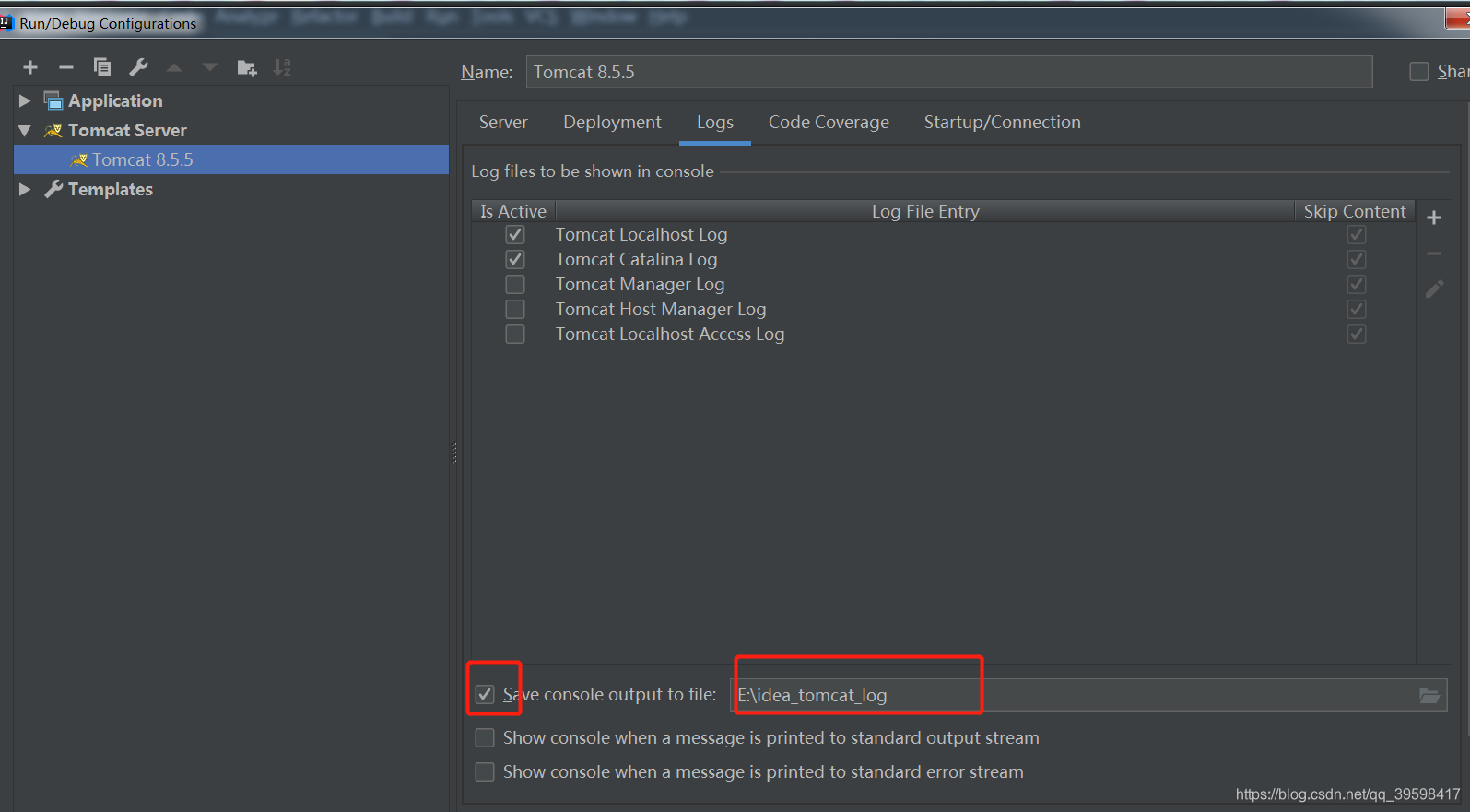Select the Tomcat Server tree item

click(127, 130)
